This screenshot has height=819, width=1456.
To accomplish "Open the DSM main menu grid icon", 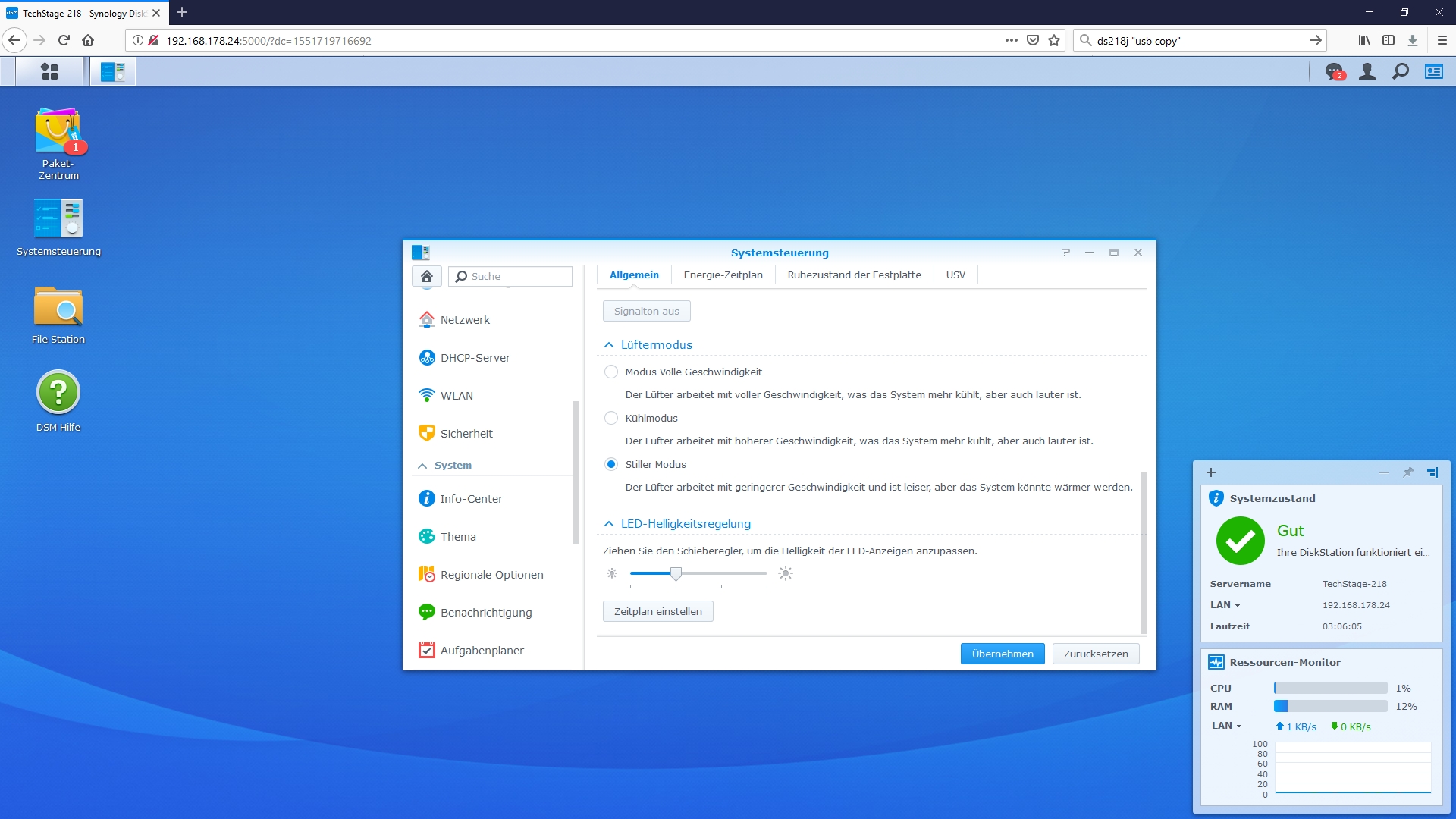I will pyautogui.click(x=49, y=71).
